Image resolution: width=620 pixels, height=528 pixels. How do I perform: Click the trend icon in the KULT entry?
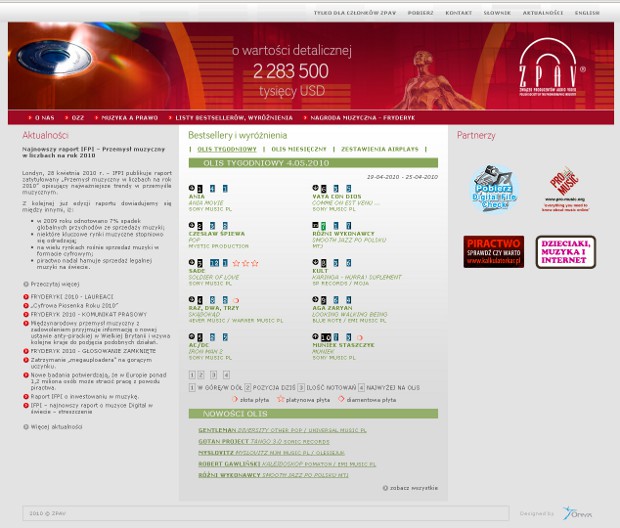click(x=316, y=262)
